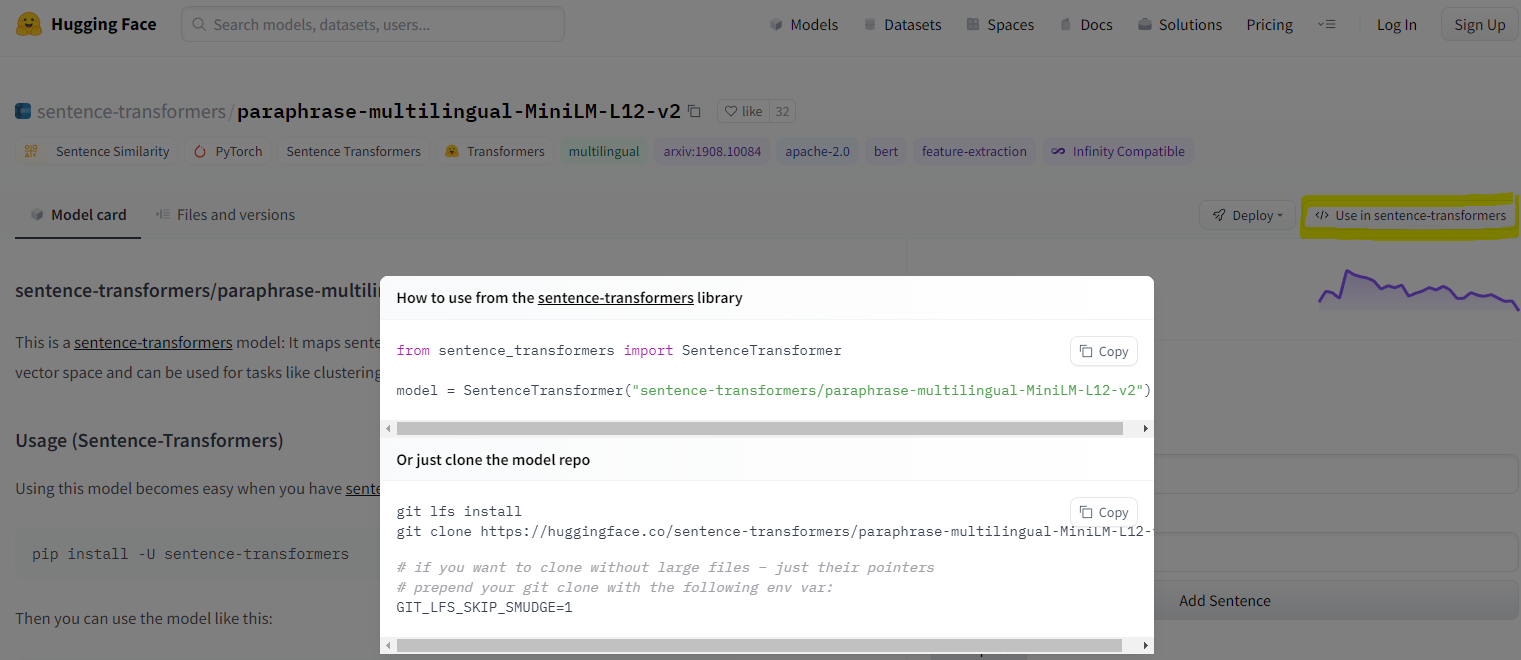1521x660 pixels.
Task: Open the Spaces navigation link
Action: [1000, 24]
